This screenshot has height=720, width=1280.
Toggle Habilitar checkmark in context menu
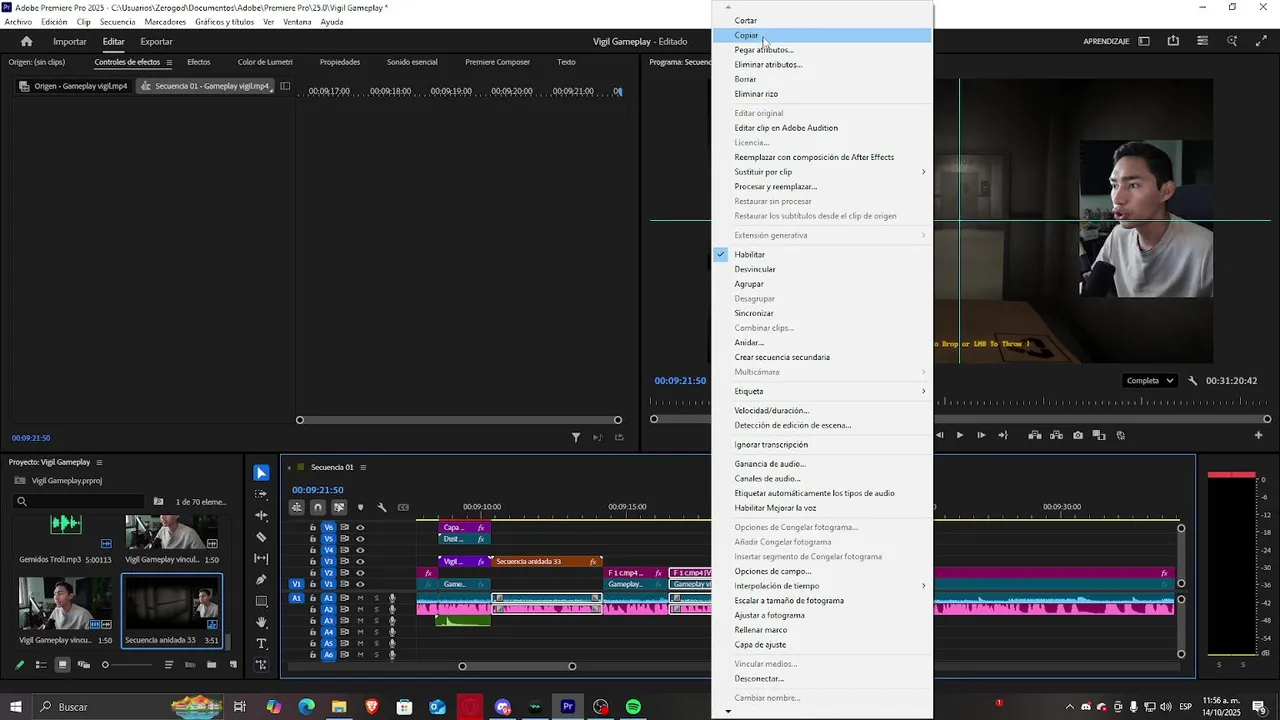pyautogui.click(x=720, y=254)
